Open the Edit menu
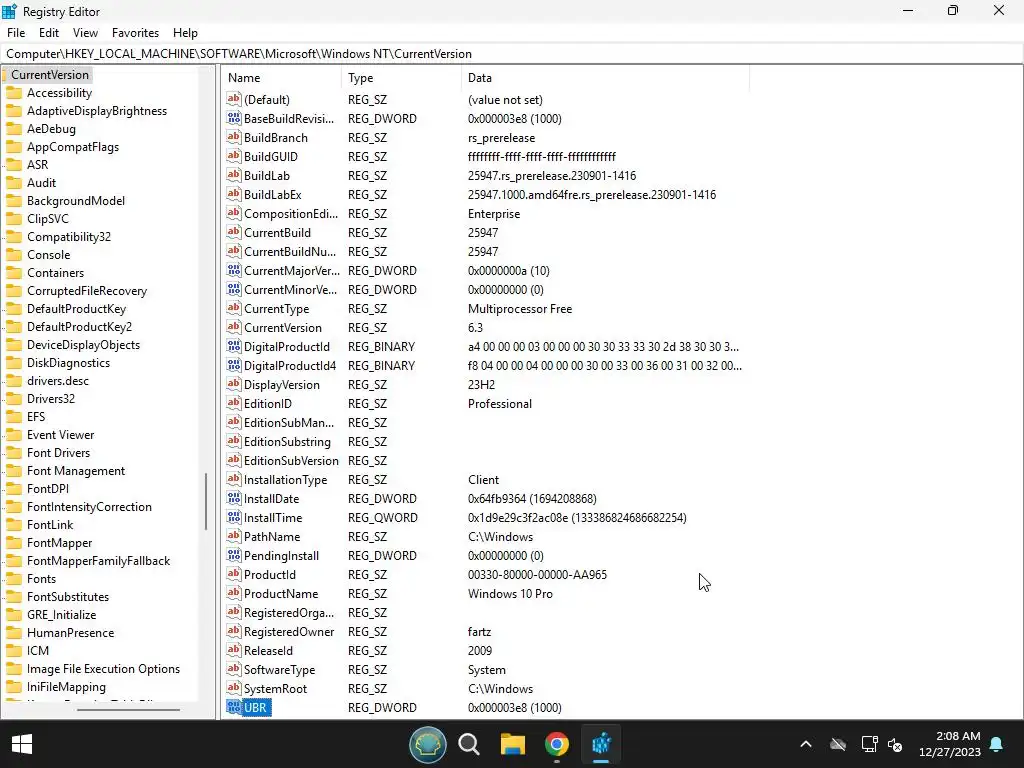Image resolution: width=1024 pixels, height=768 pixels. (x=49, y=33)
